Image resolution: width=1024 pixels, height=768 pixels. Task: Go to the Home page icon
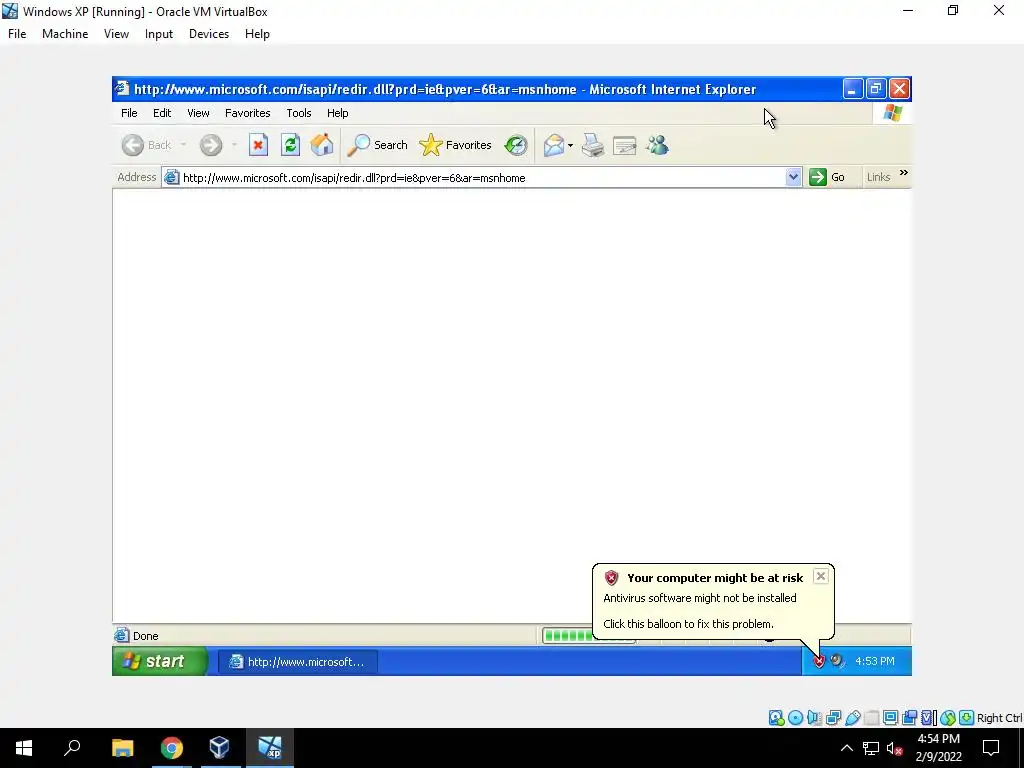[322, 145]
